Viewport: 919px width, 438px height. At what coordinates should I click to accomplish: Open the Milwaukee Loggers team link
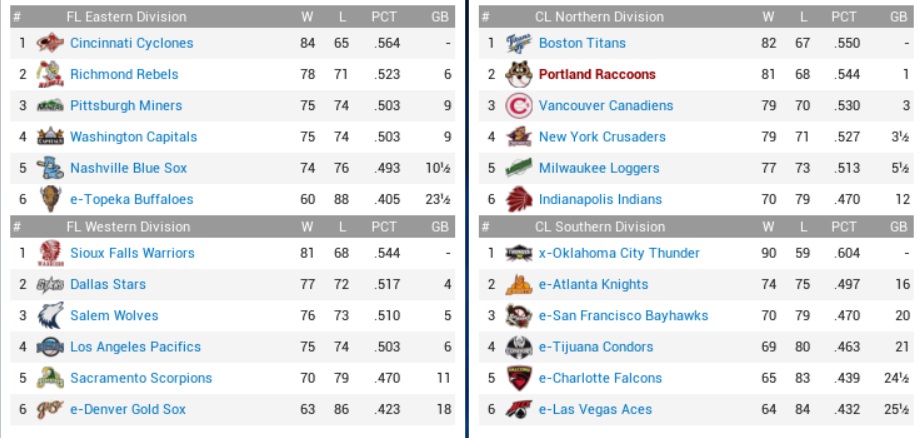pos(599,168)
